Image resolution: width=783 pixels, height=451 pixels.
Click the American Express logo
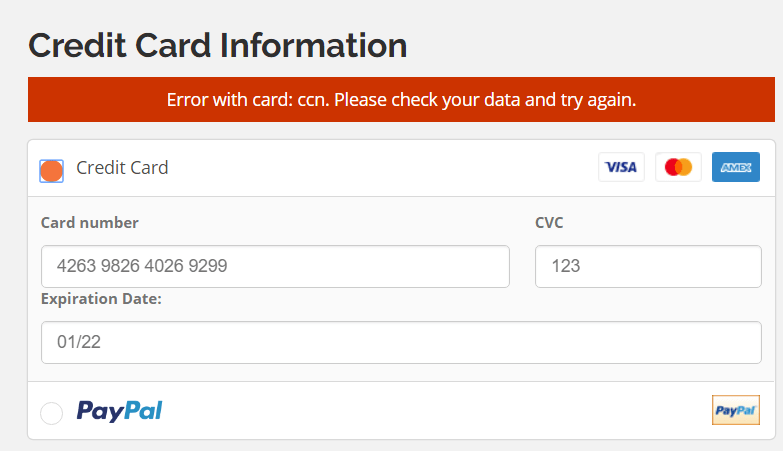(736, 167)
